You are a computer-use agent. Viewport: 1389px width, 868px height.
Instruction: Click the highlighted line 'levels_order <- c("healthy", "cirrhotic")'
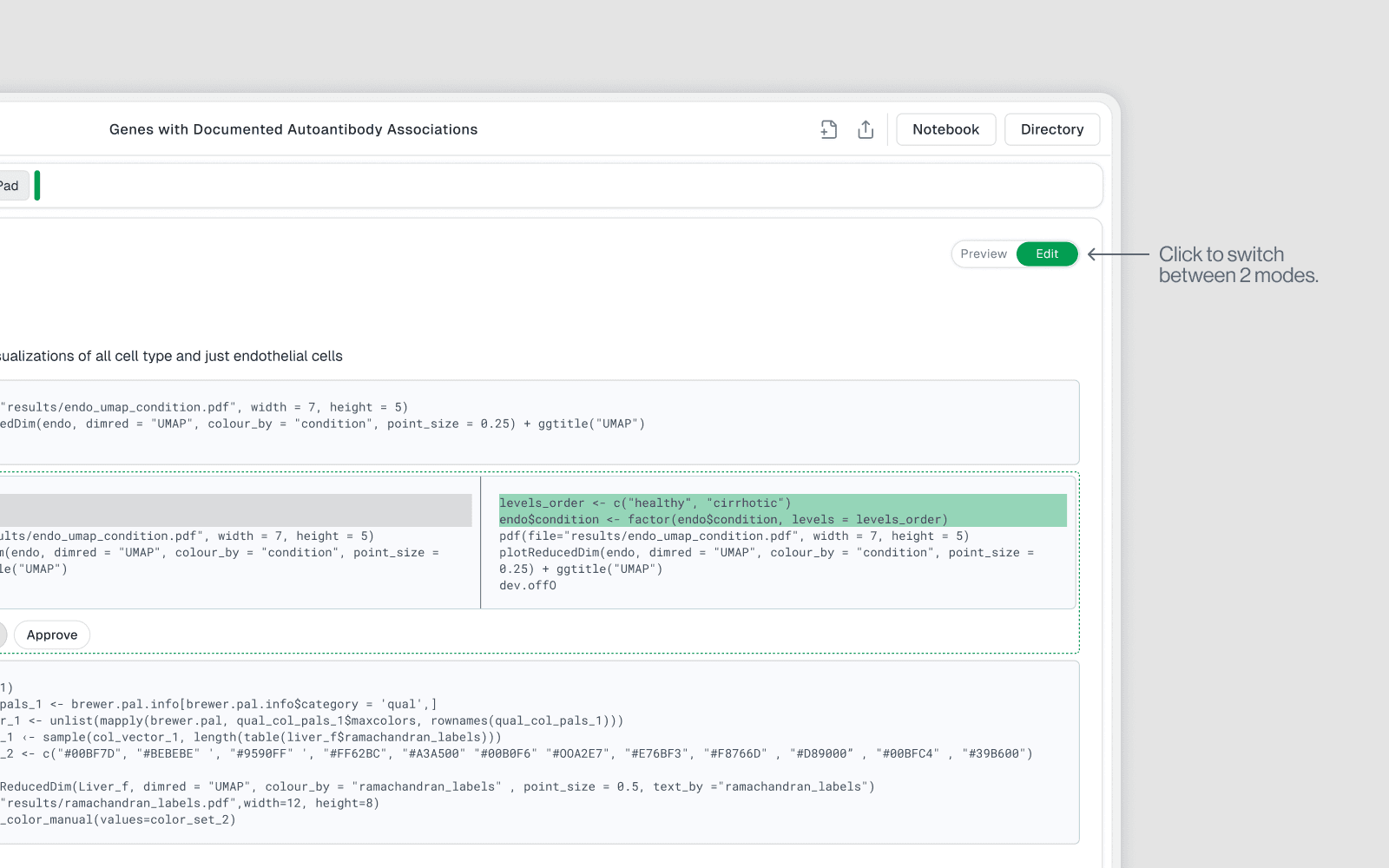point(645,503)
